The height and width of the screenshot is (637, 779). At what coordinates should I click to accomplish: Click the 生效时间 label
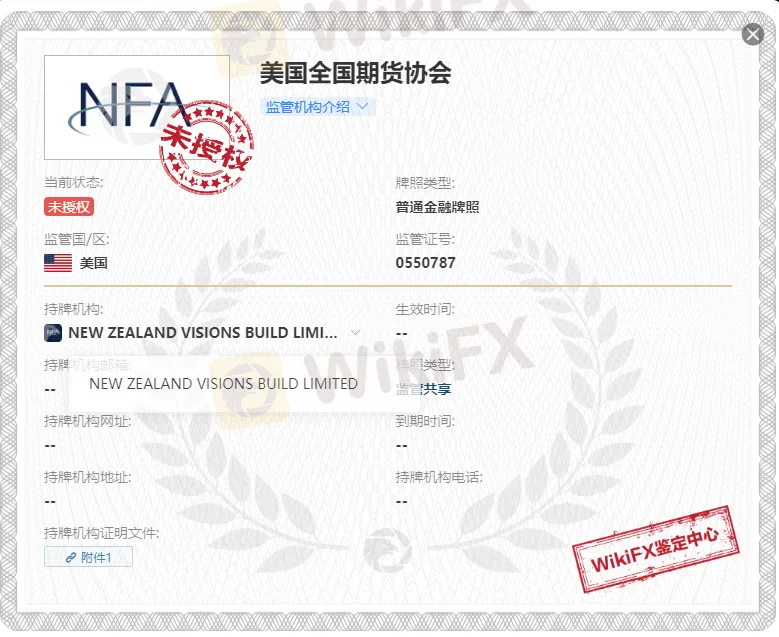click(x=425, y=309)
